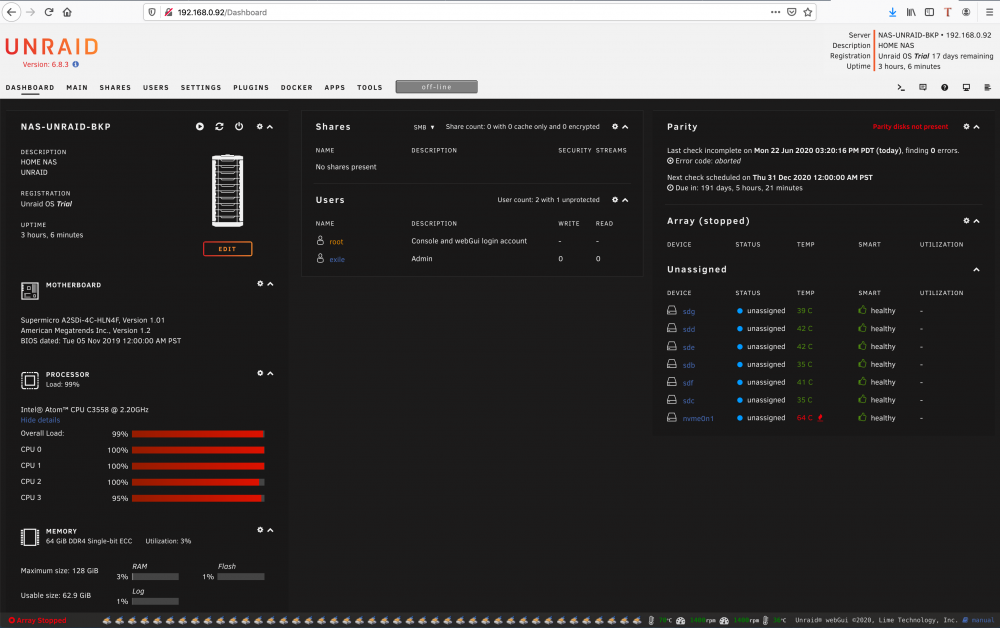Open the Memory panel gear icon

(x=260, y=530)
